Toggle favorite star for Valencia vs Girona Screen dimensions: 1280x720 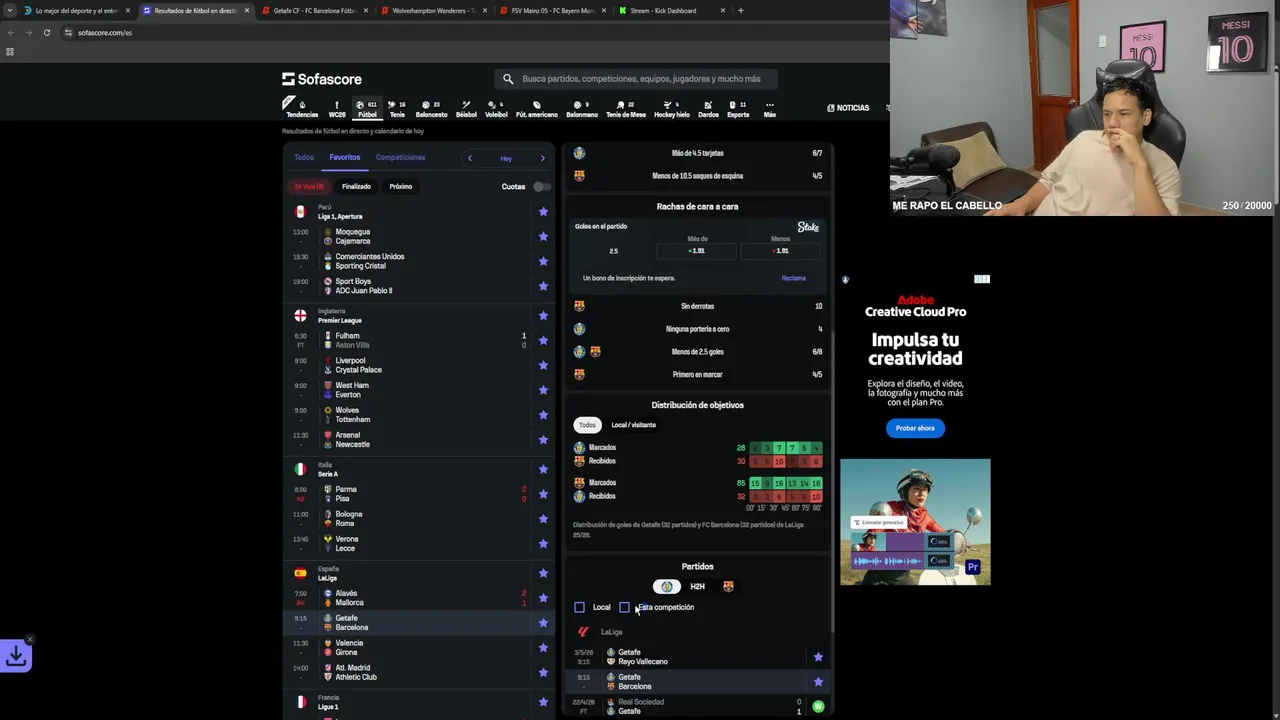point(543,647)
